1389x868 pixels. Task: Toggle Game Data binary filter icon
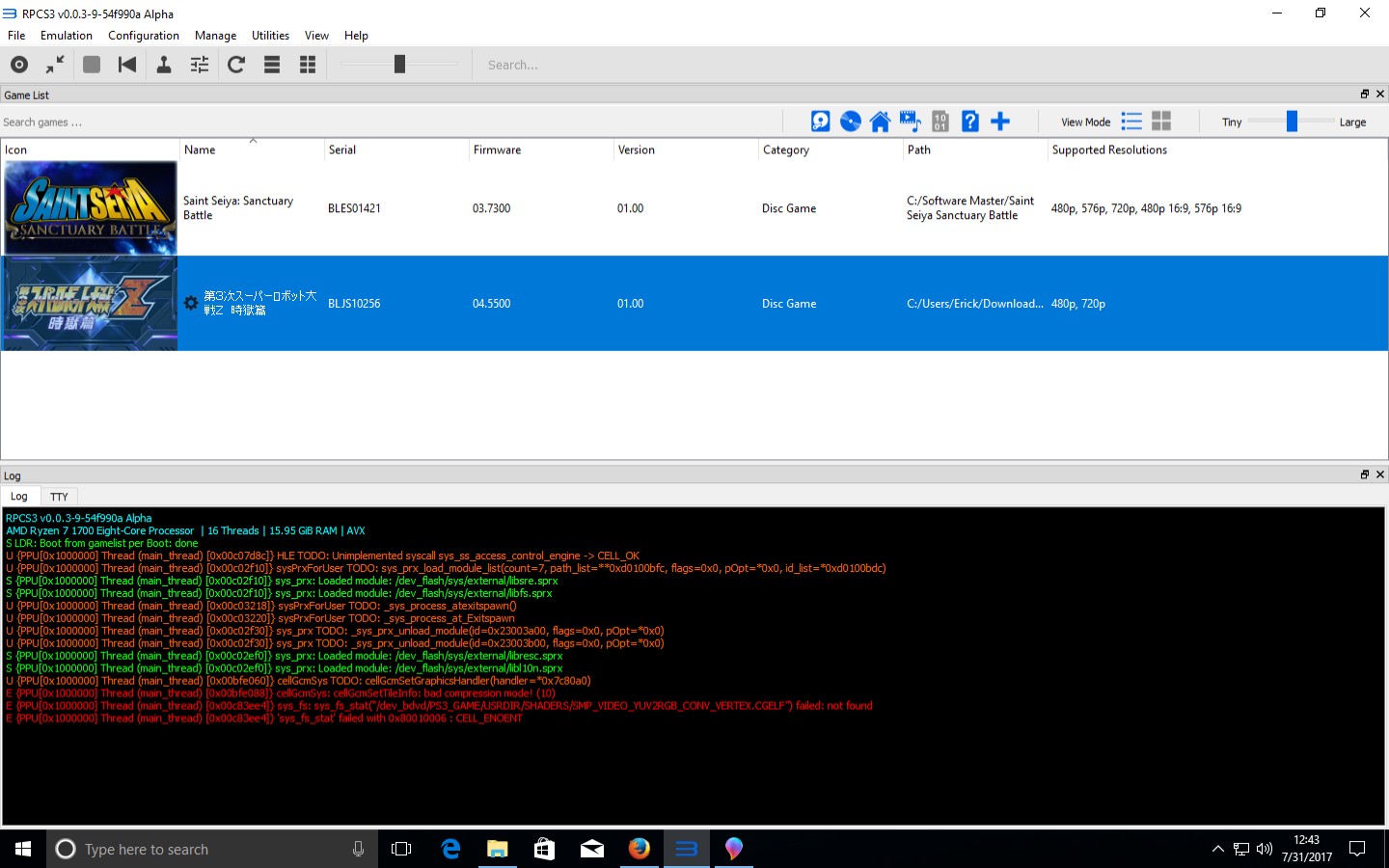pyautogui.click(x=940, y=122)
